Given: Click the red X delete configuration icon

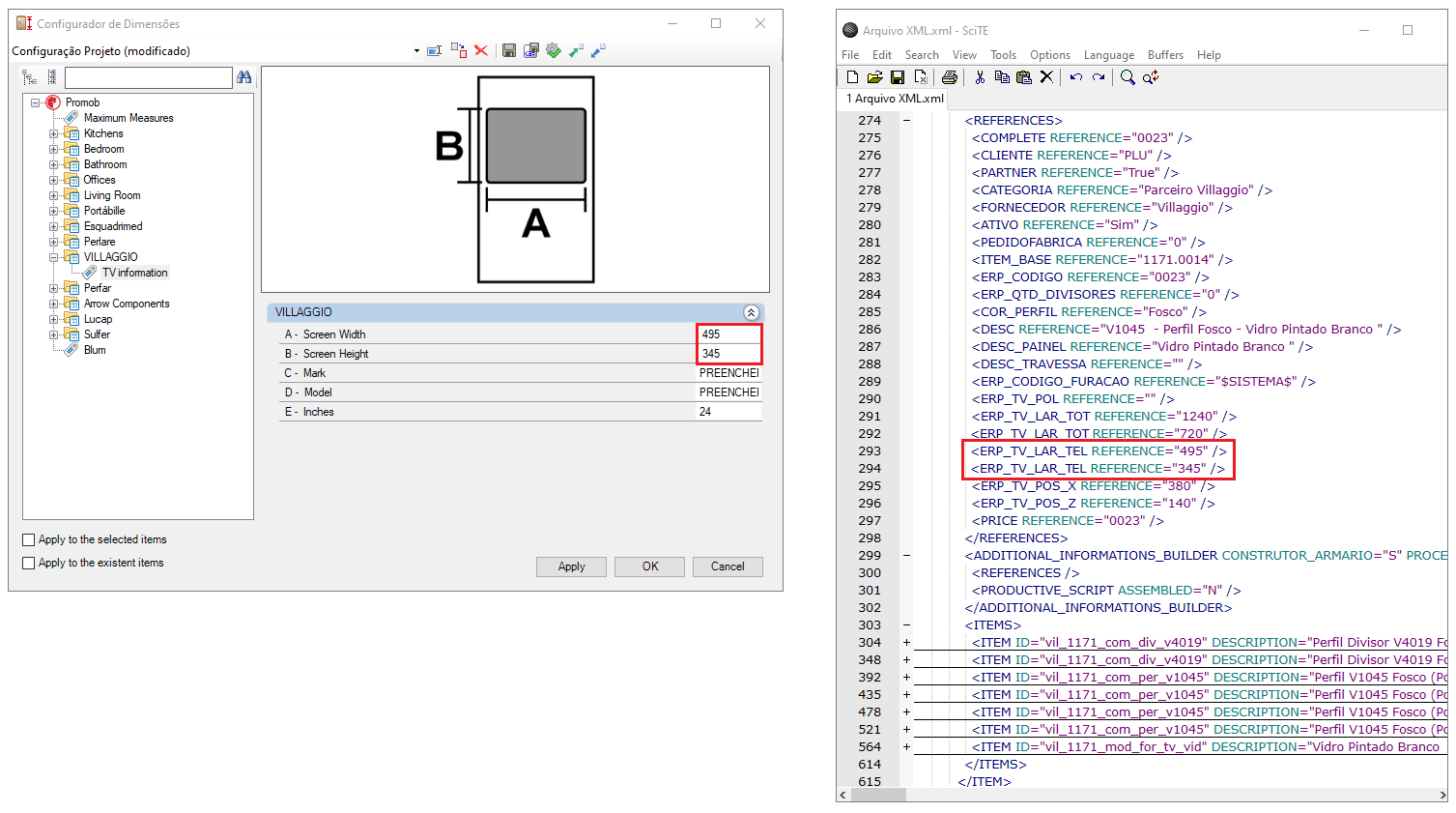Looking at the screenshot, I should click(x=481, y=50).
